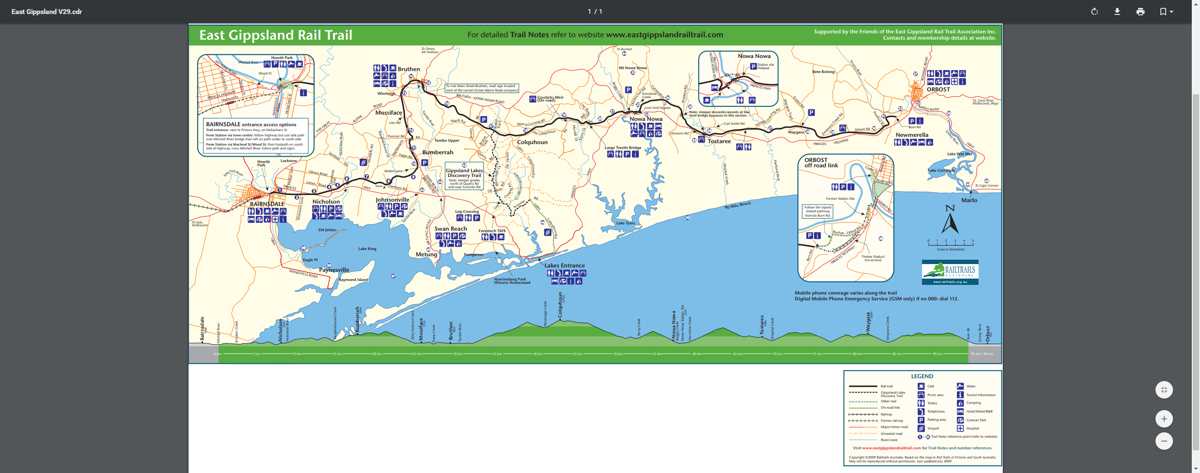This screenshot has width=1200, height=473.
Task: Click the Lakes Entrance label
Action: pyautogui.click(x=565, y=265)
